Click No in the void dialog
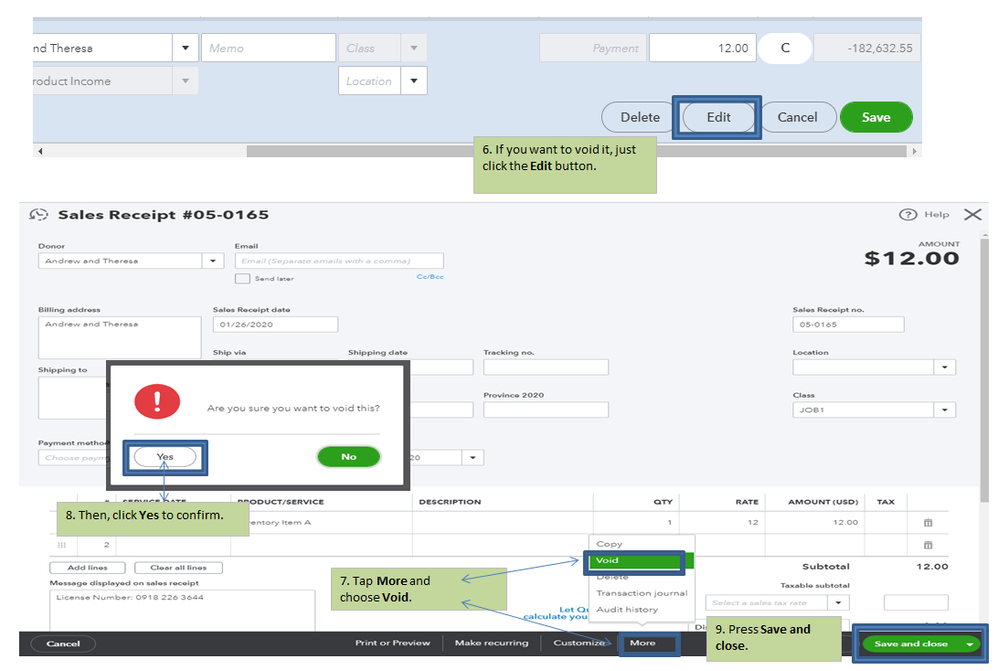Viewport: 998px width, 671px height. click(x=349, y=456)
